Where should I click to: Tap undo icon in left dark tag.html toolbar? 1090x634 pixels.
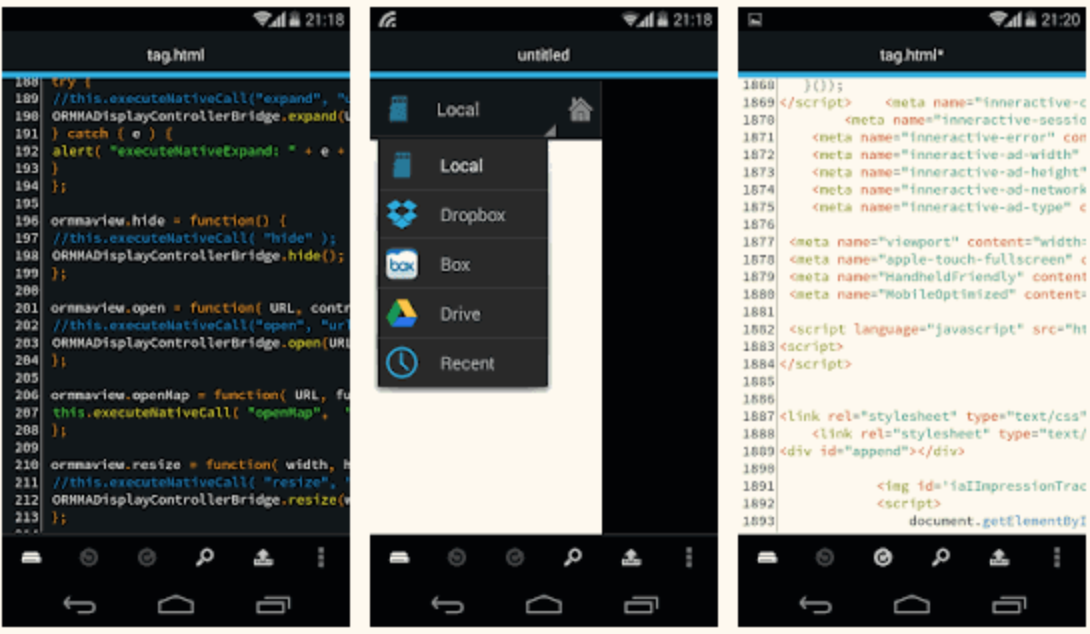coord(89,558)
